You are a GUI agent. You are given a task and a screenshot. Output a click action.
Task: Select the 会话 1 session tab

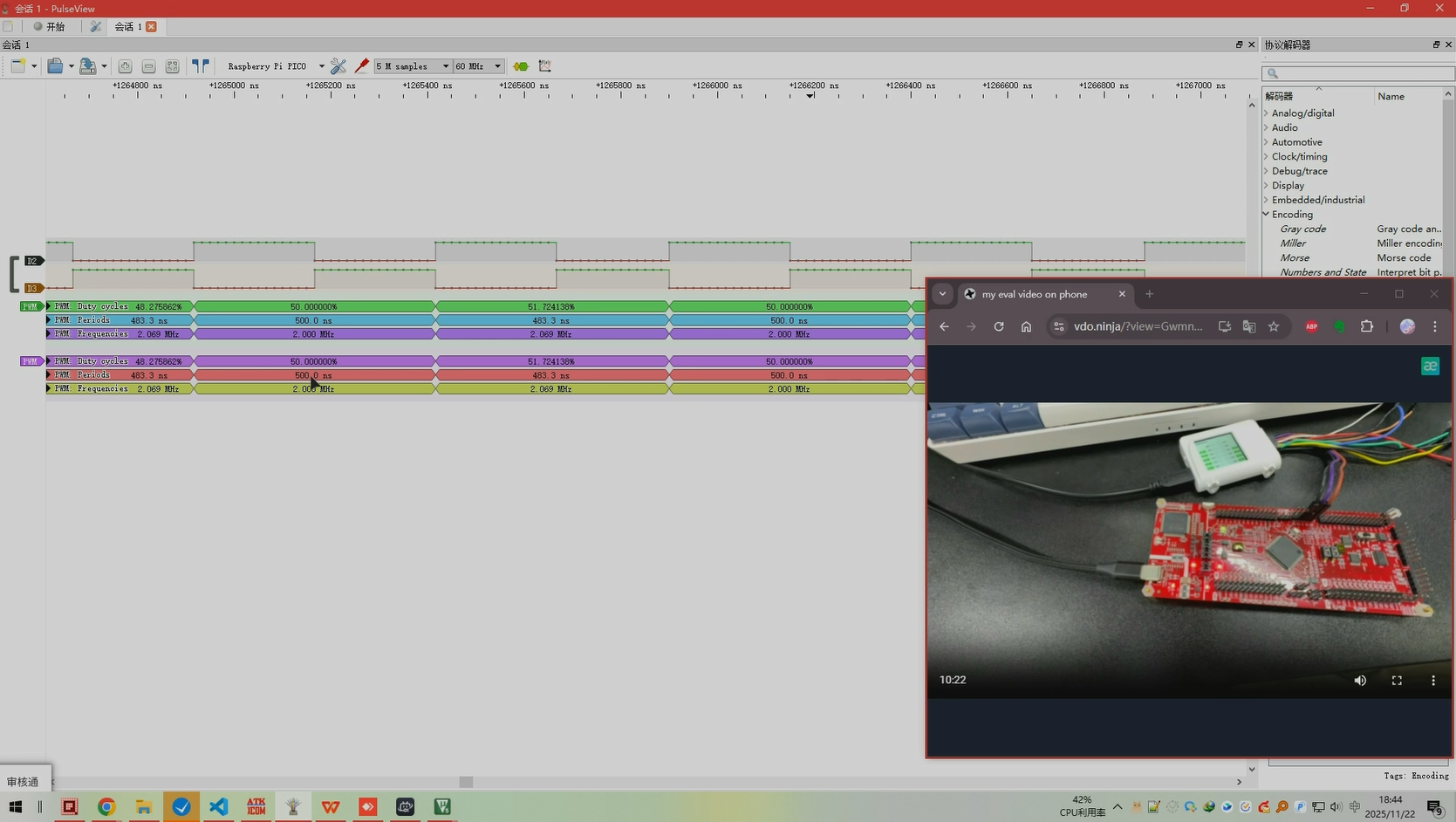pyautogui.click(x=128, y=27)
